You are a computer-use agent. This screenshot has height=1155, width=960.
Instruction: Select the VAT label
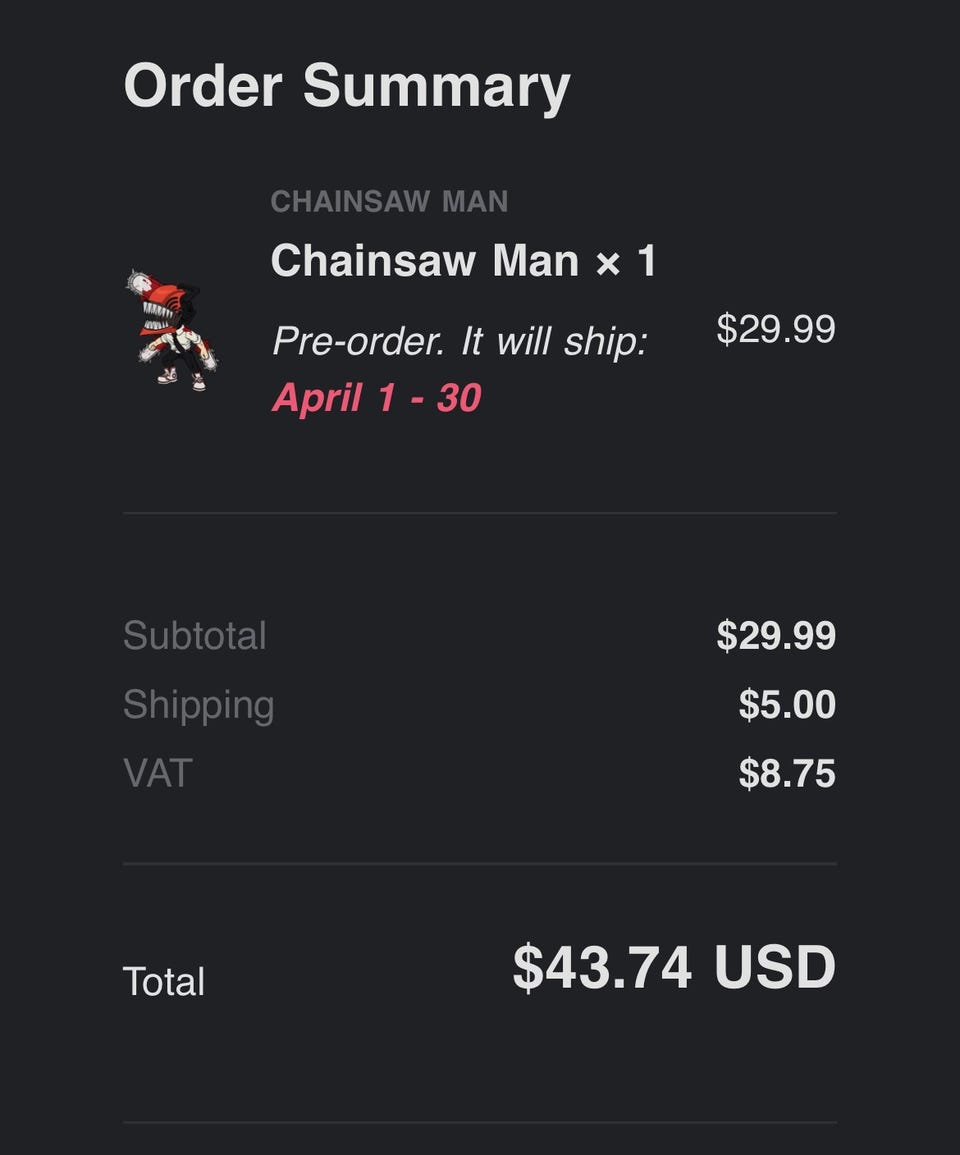click(157, 773)
